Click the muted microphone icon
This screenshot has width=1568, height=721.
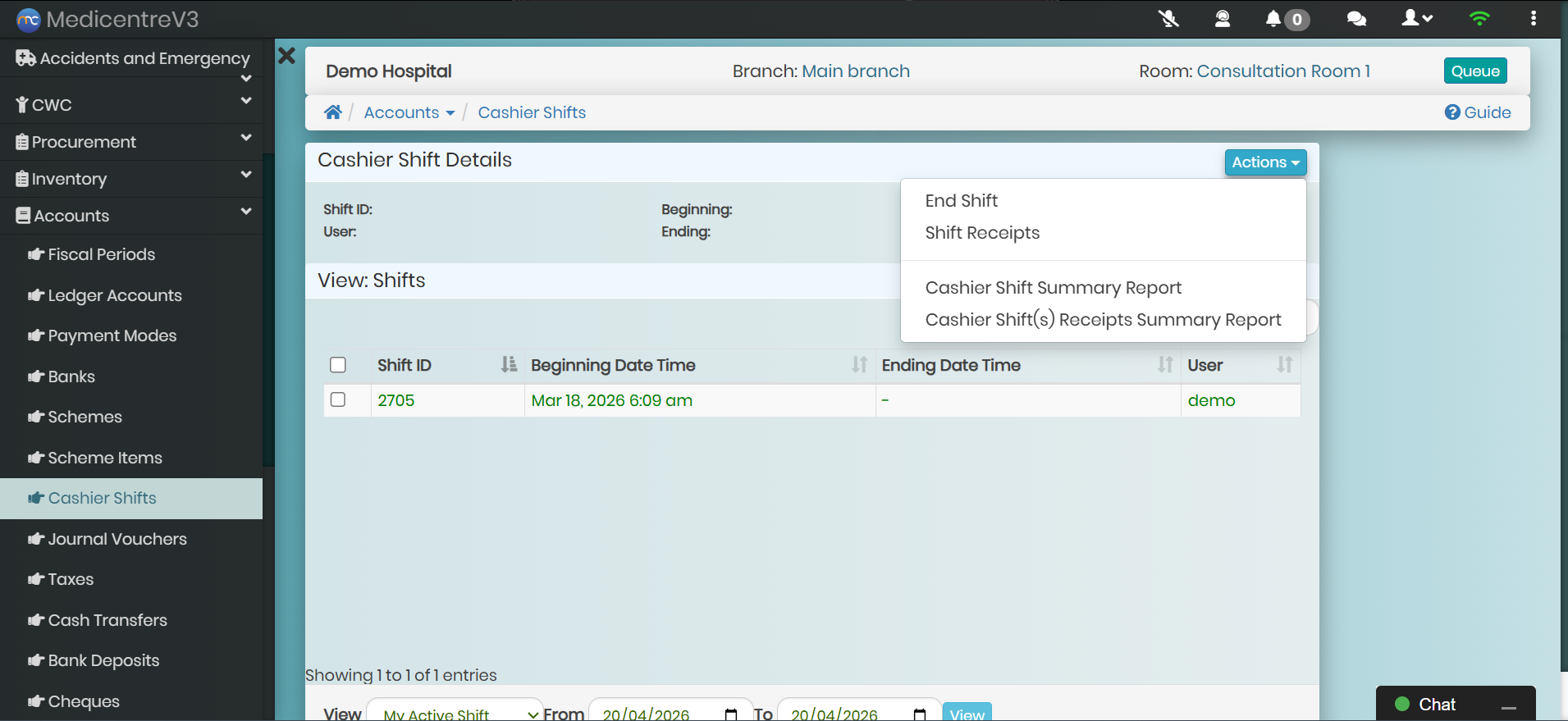(1168, 19)
